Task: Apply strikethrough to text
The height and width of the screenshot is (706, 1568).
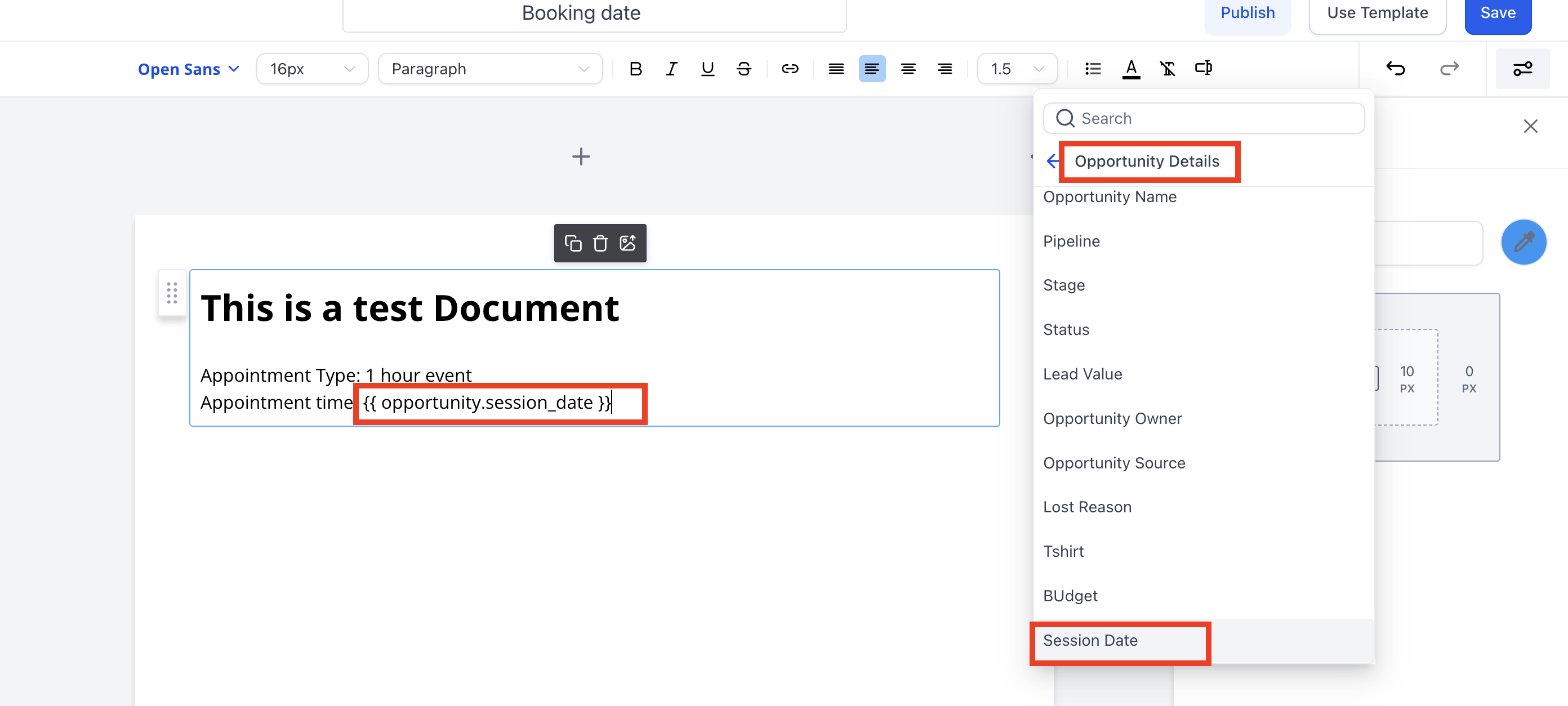Action: point(743,69)
